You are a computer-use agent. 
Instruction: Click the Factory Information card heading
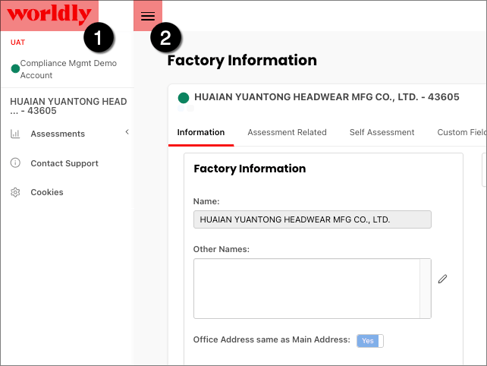click(x=250, y=169)
